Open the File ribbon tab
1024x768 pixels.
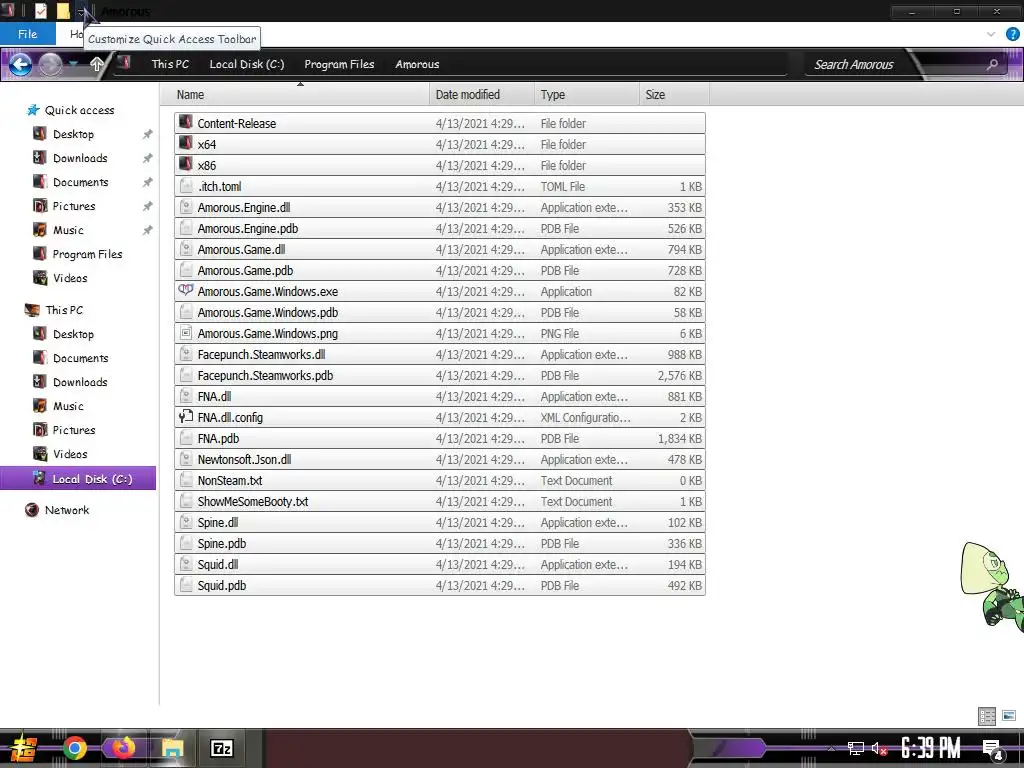point(27,34)
